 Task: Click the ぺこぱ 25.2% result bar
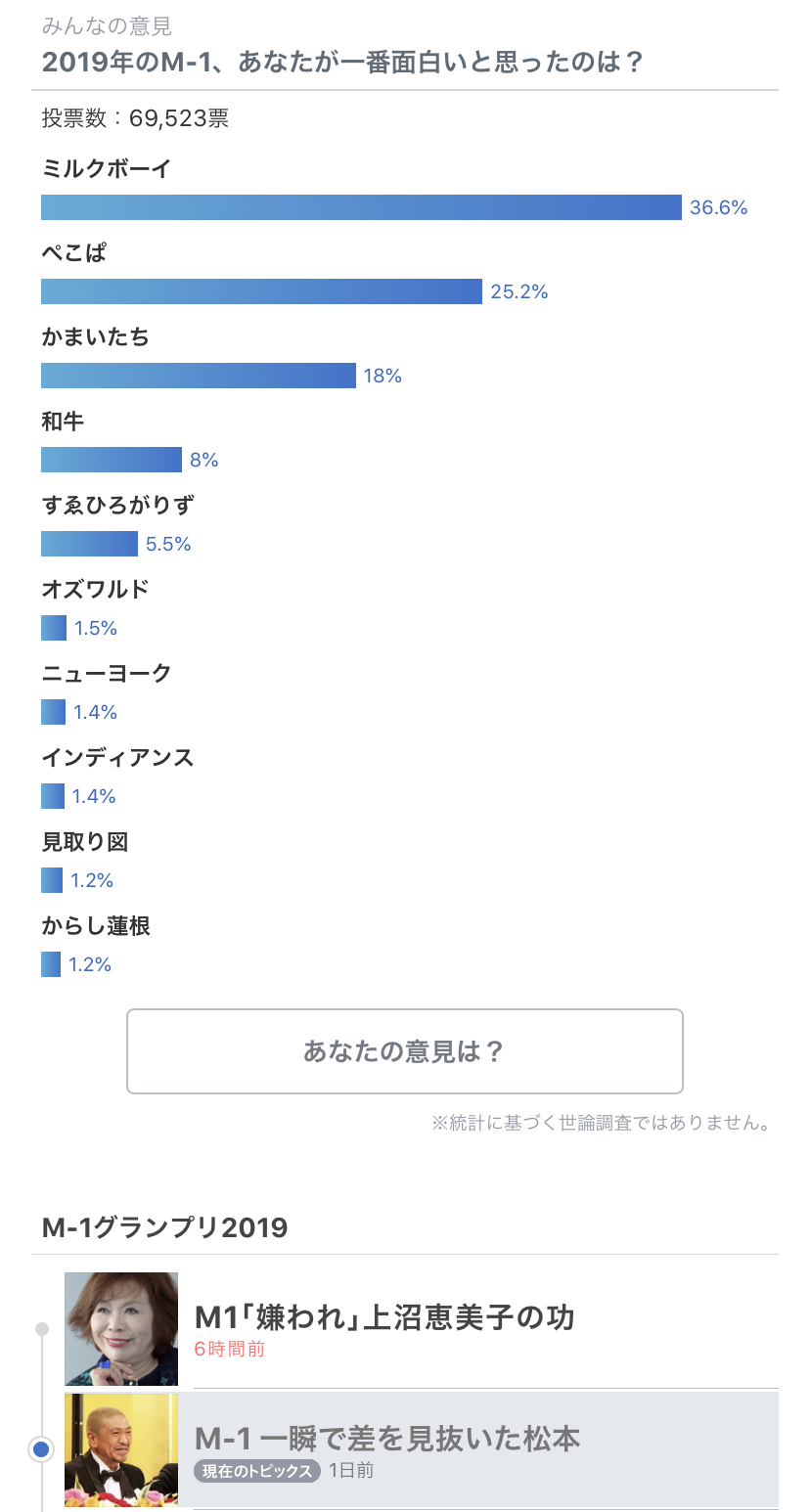point(261,291)
